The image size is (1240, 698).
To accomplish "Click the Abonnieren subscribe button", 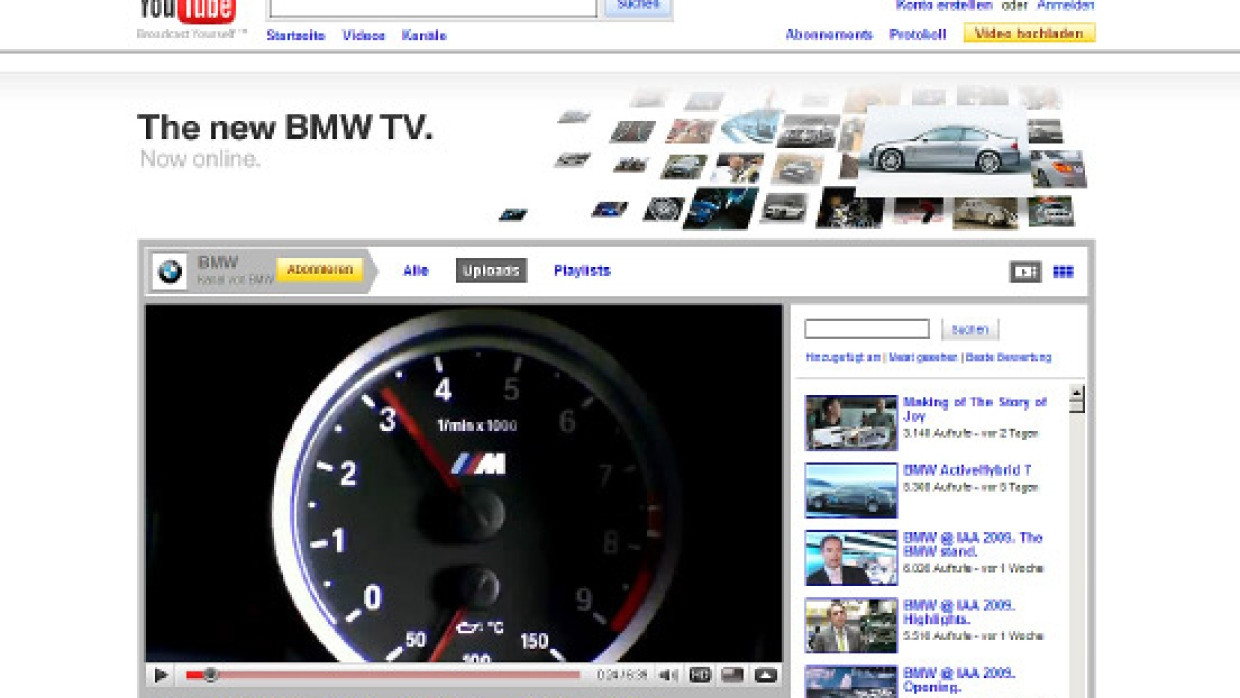I will [x=319, y=270].
